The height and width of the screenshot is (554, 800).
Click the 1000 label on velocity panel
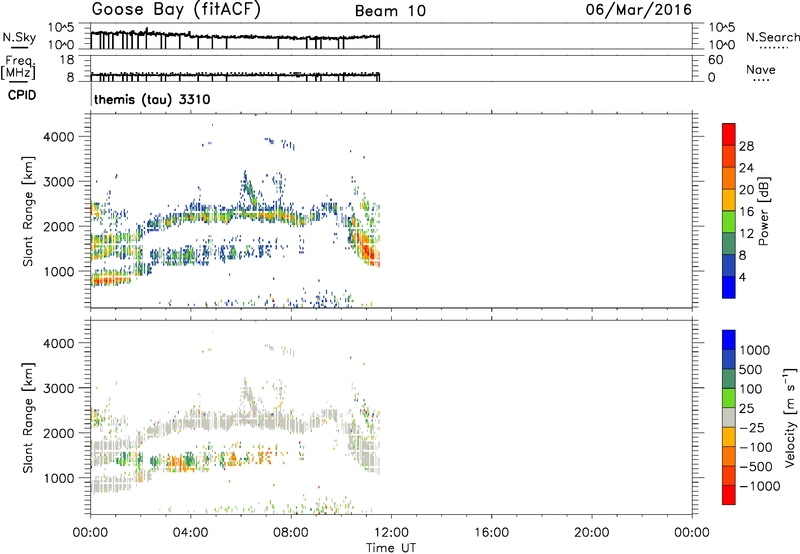(x=58, y=478)
